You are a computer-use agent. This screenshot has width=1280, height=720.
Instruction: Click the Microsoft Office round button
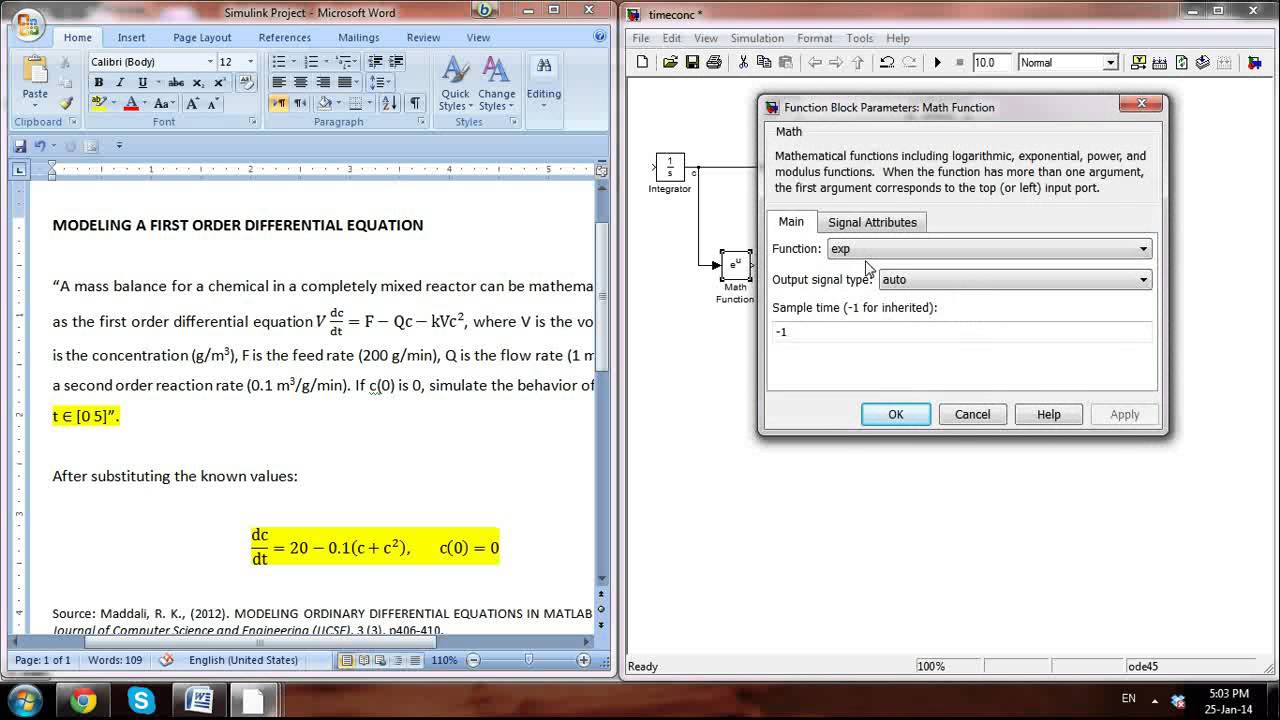pos(28,24)
